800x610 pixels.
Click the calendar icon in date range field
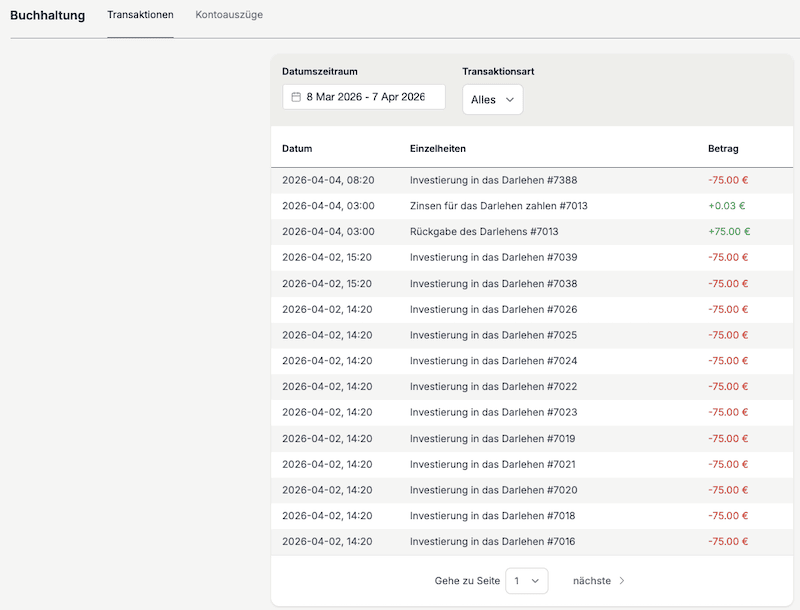[x=296, y=97]
